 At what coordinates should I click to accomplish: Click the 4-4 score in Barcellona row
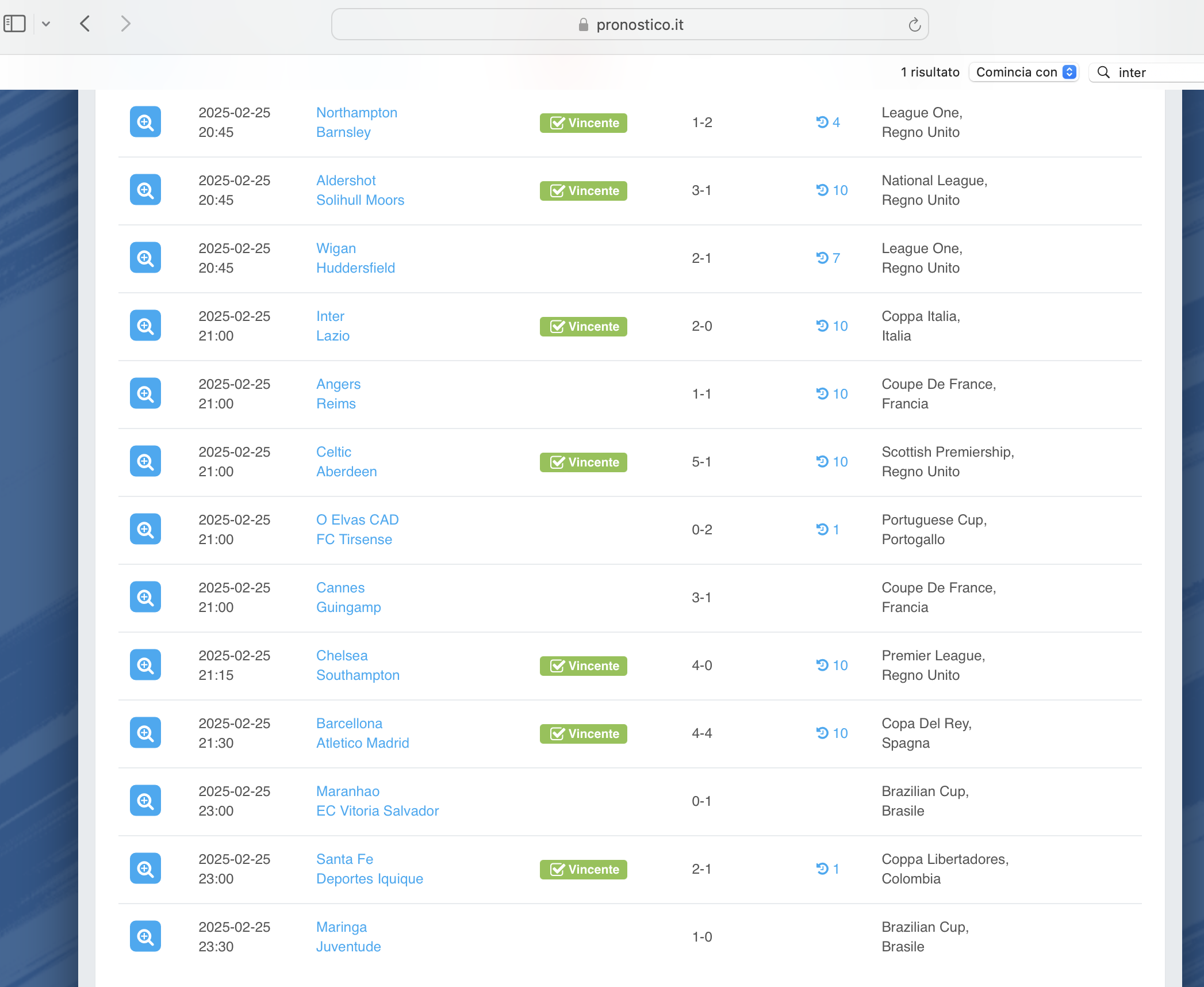(x=701, y=733)
